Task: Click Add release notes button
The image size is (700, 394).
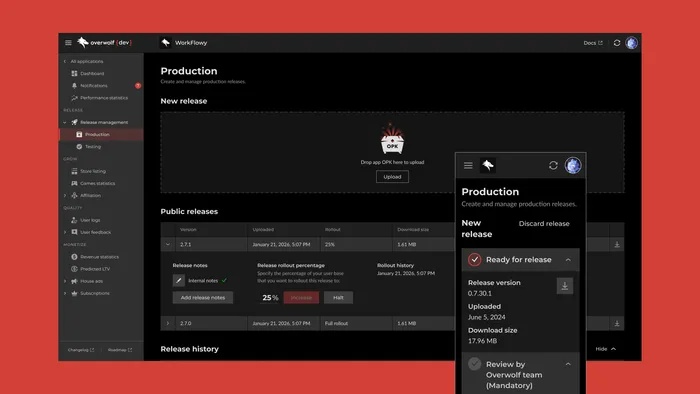Action: pyautogui.click(x=203, y=298)
